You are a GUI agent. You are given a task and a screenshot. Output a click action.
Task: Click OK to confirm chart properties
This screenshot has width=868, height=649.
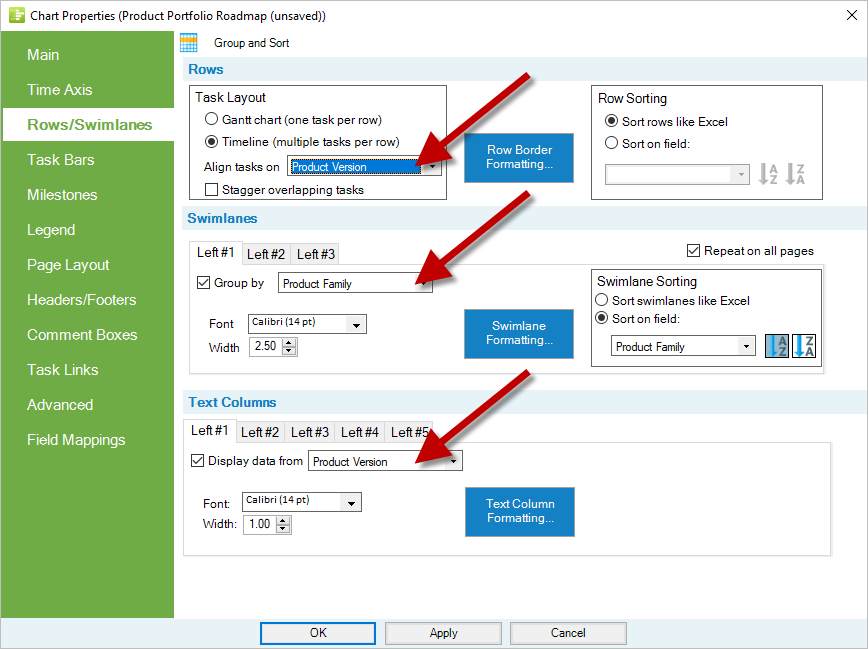click(318, 633)
